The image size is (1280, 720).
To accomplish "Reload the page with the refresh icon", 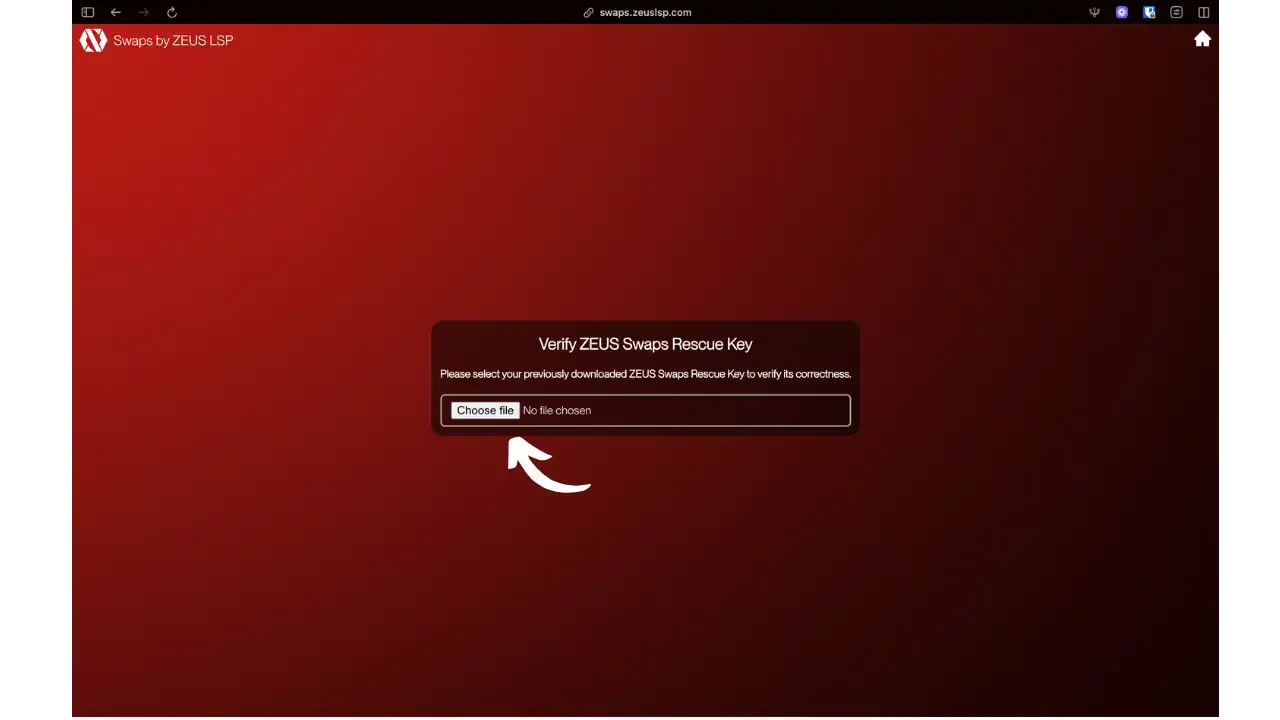I will point(172,13).
